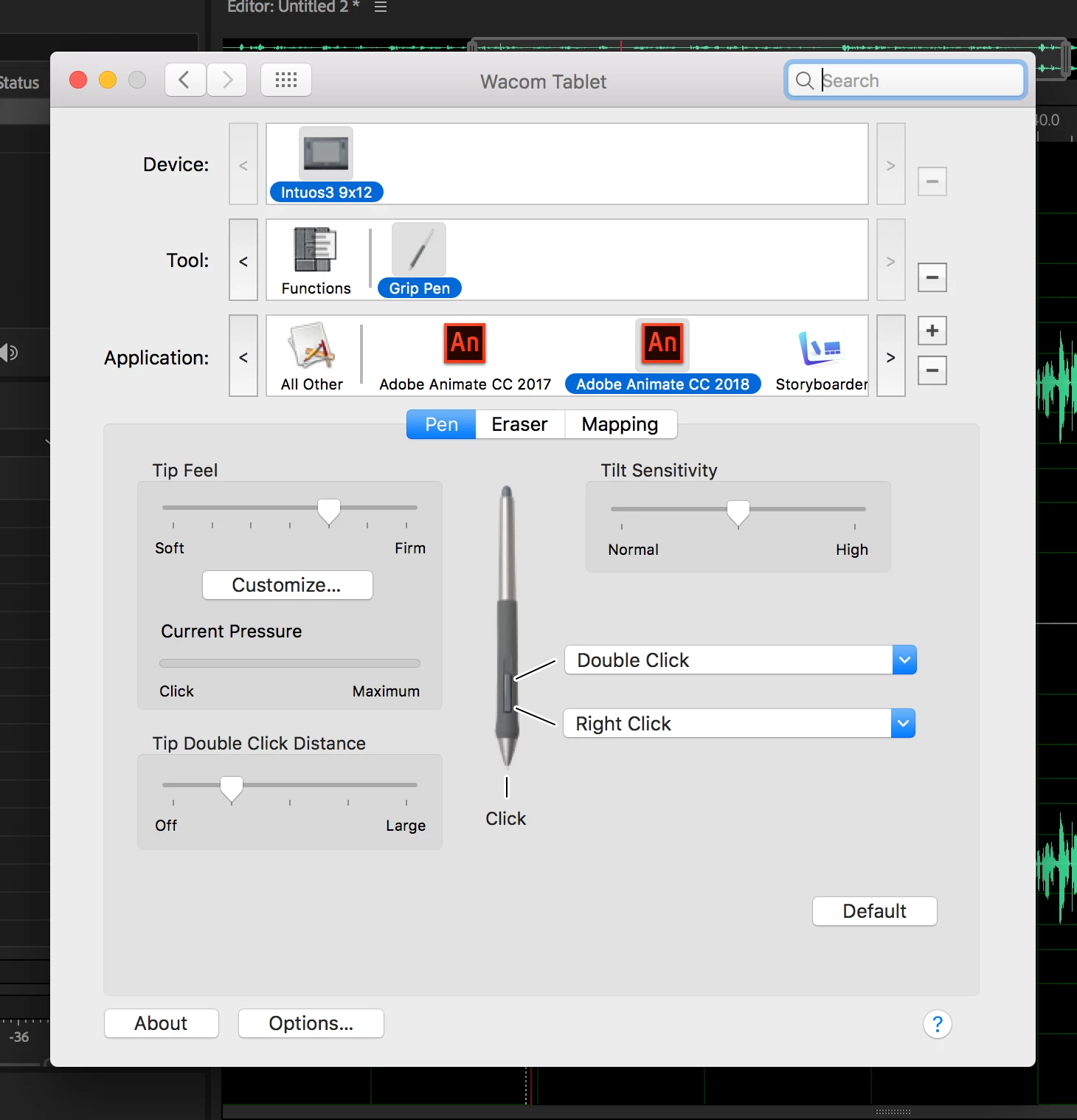Screen dimensions: 1077x1120
Task: Choose All Other application settings
Action: click(312, 357)
